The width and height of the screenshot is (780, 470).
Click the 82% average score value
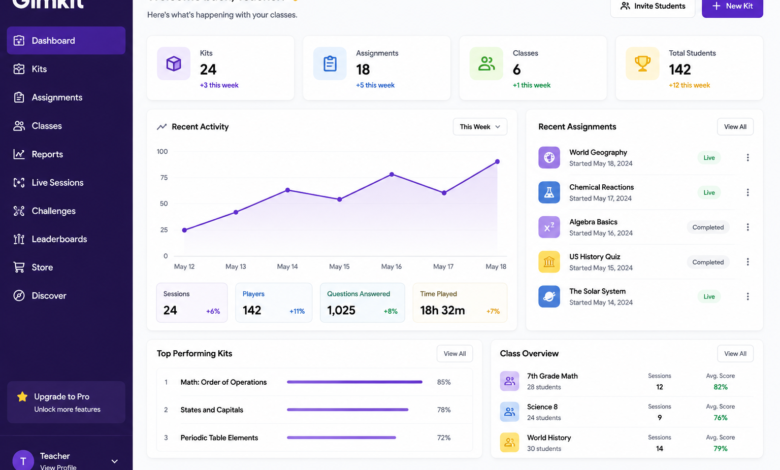720,387
